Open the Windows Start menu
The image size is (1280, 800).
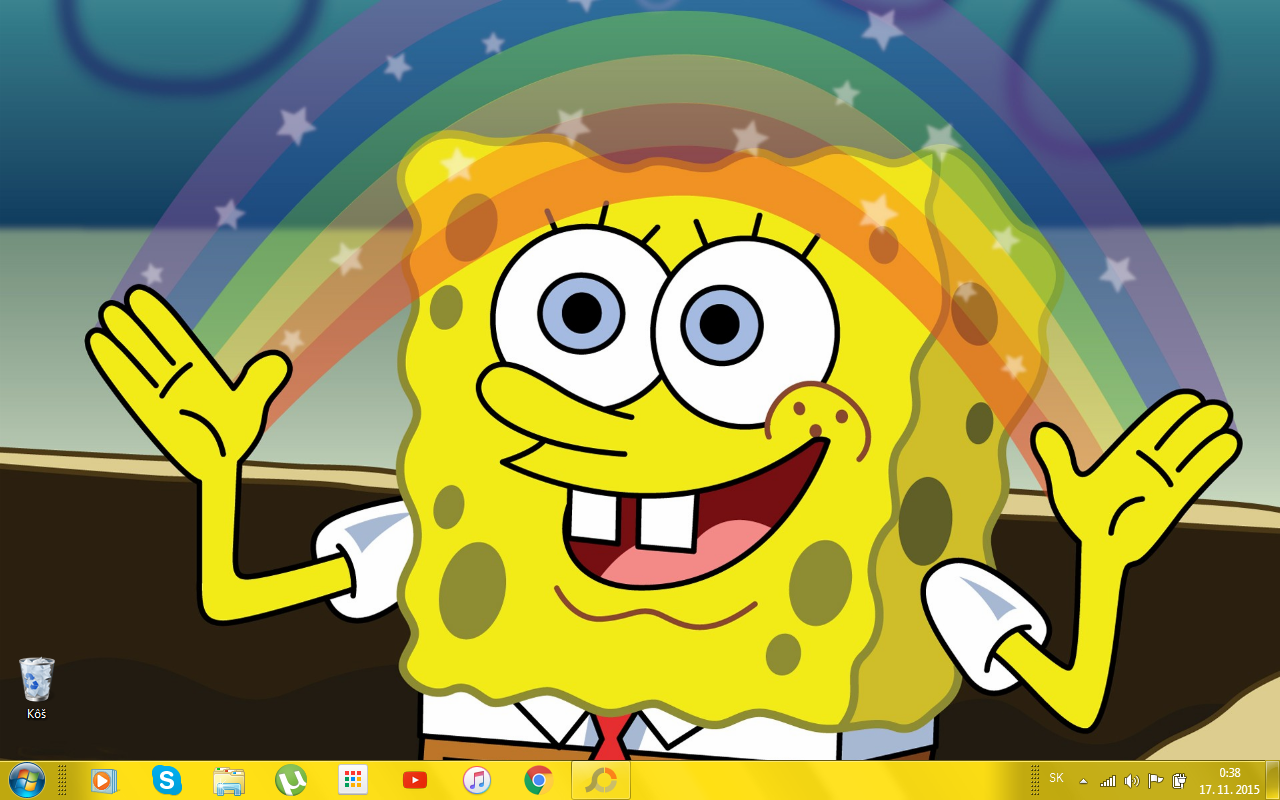point(26,780)
